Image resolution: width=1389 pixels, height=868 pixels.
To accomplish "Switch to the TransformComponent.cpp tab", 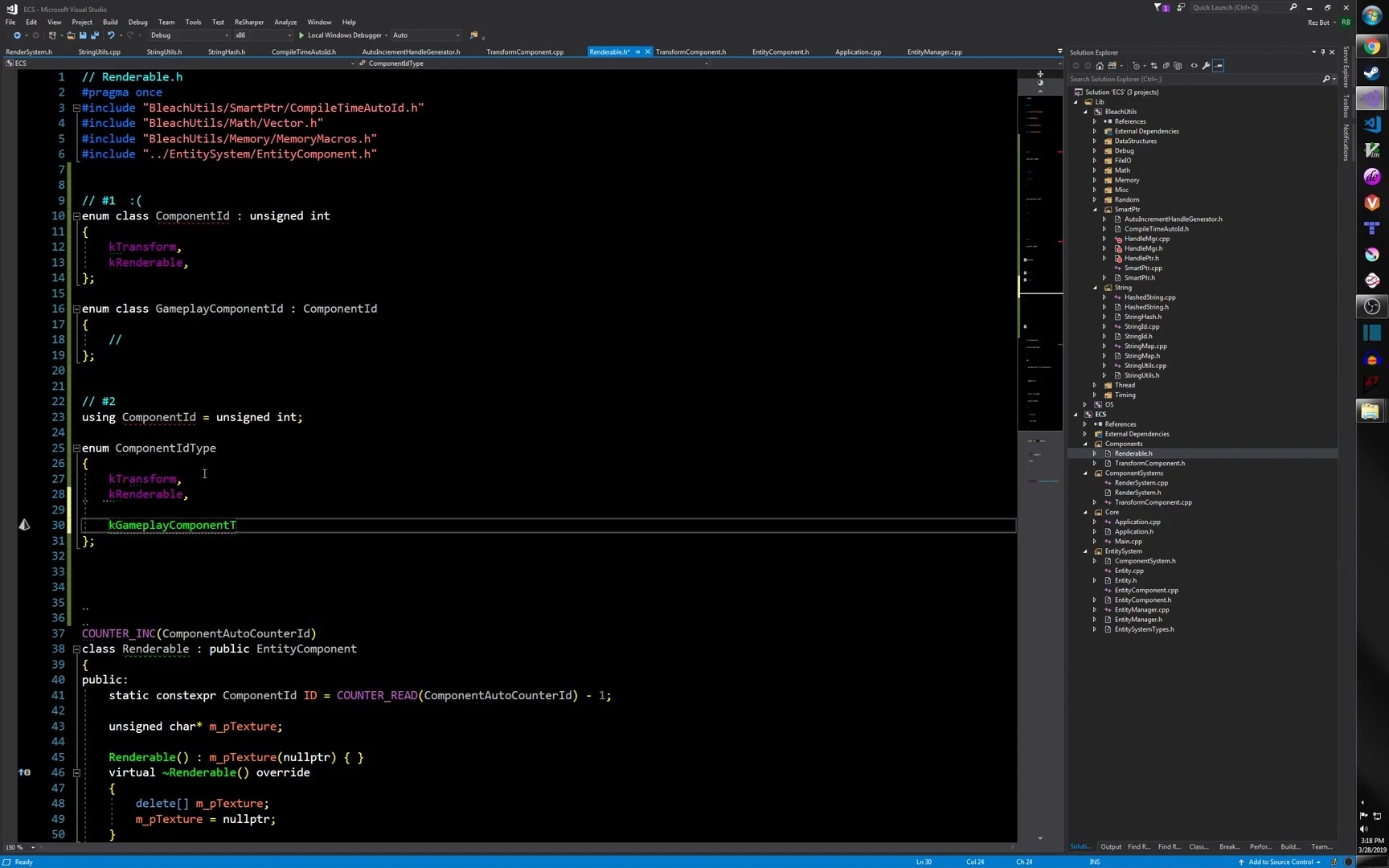I will point(525,51).
